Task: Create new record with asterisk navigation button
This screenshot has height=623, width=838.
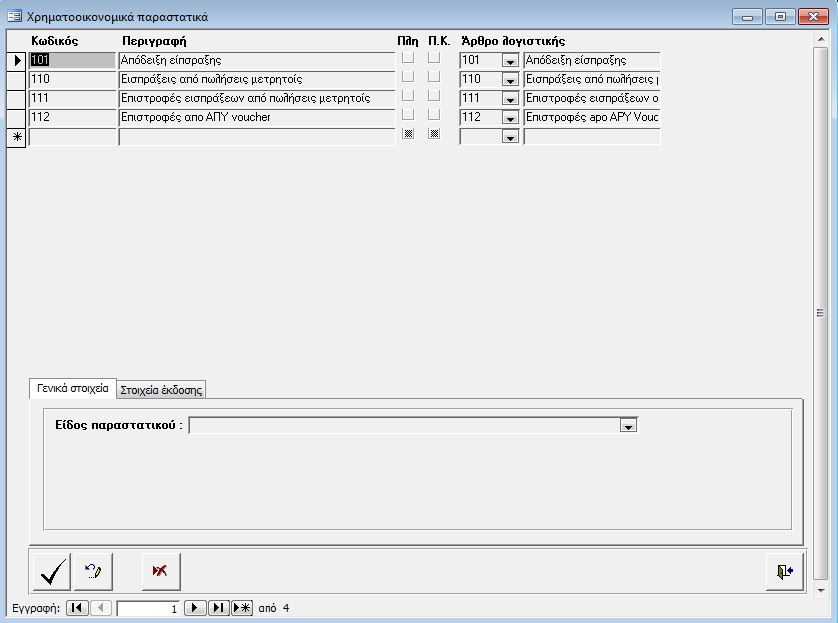Action: [x=242, y=608]
